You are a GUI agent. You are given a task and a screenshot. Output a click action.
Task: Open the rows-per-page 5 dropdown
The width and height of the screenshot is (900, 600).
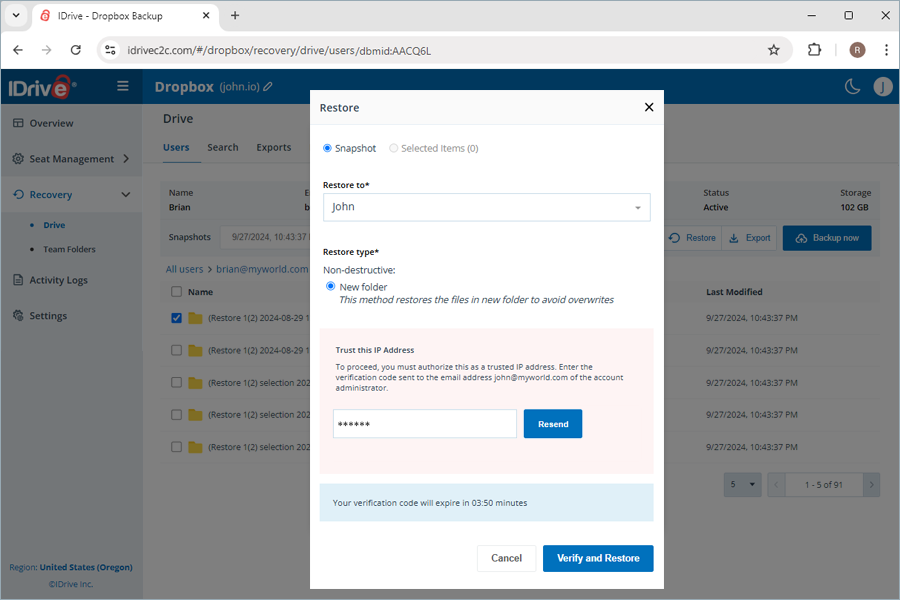(x=743, y=485)
